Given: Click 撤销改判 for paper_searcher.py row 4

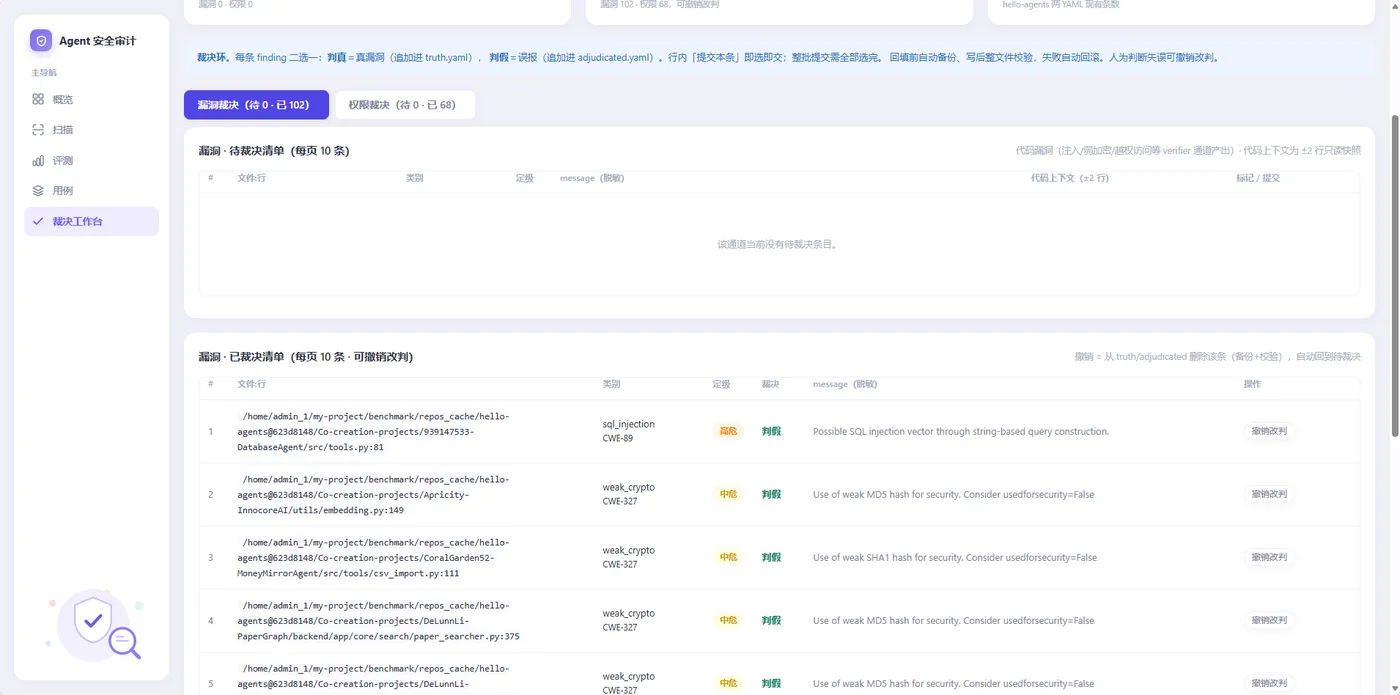Looking at the screenshot, I should point(1269,620).
